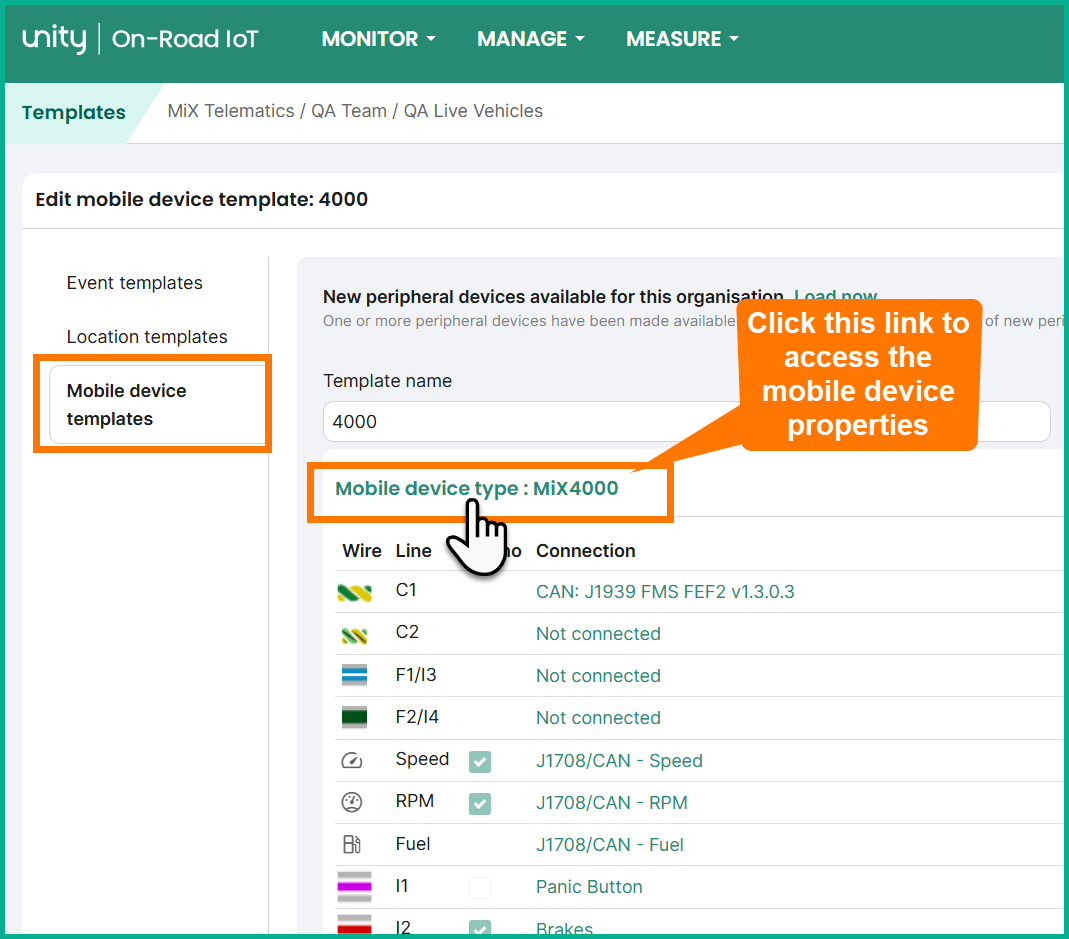Open the CAN: J1939 FMS connection link

[x=665, y=592]
